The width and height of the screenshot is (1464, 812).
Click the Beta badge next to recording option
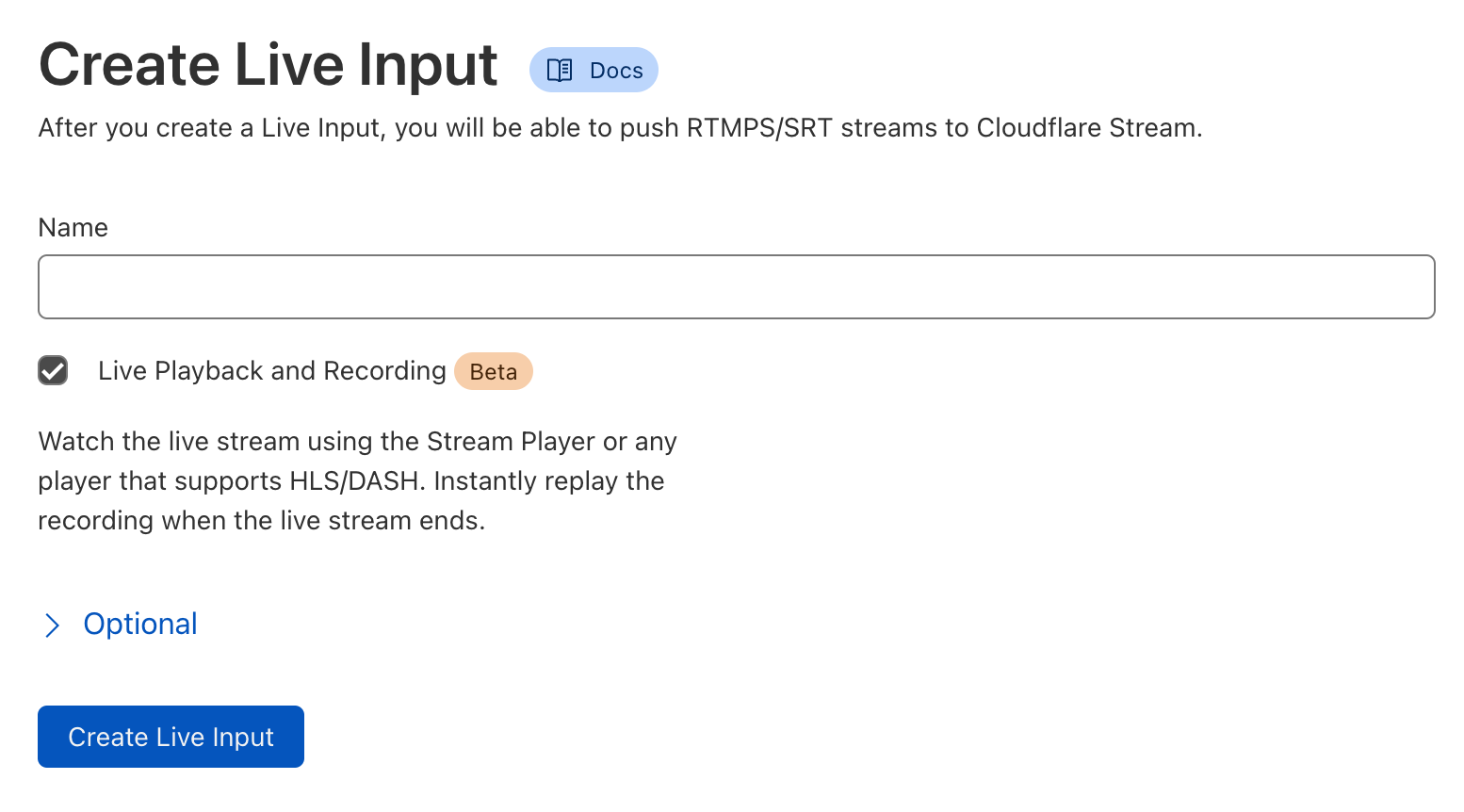pyautogui.click(x=494, y=371)
